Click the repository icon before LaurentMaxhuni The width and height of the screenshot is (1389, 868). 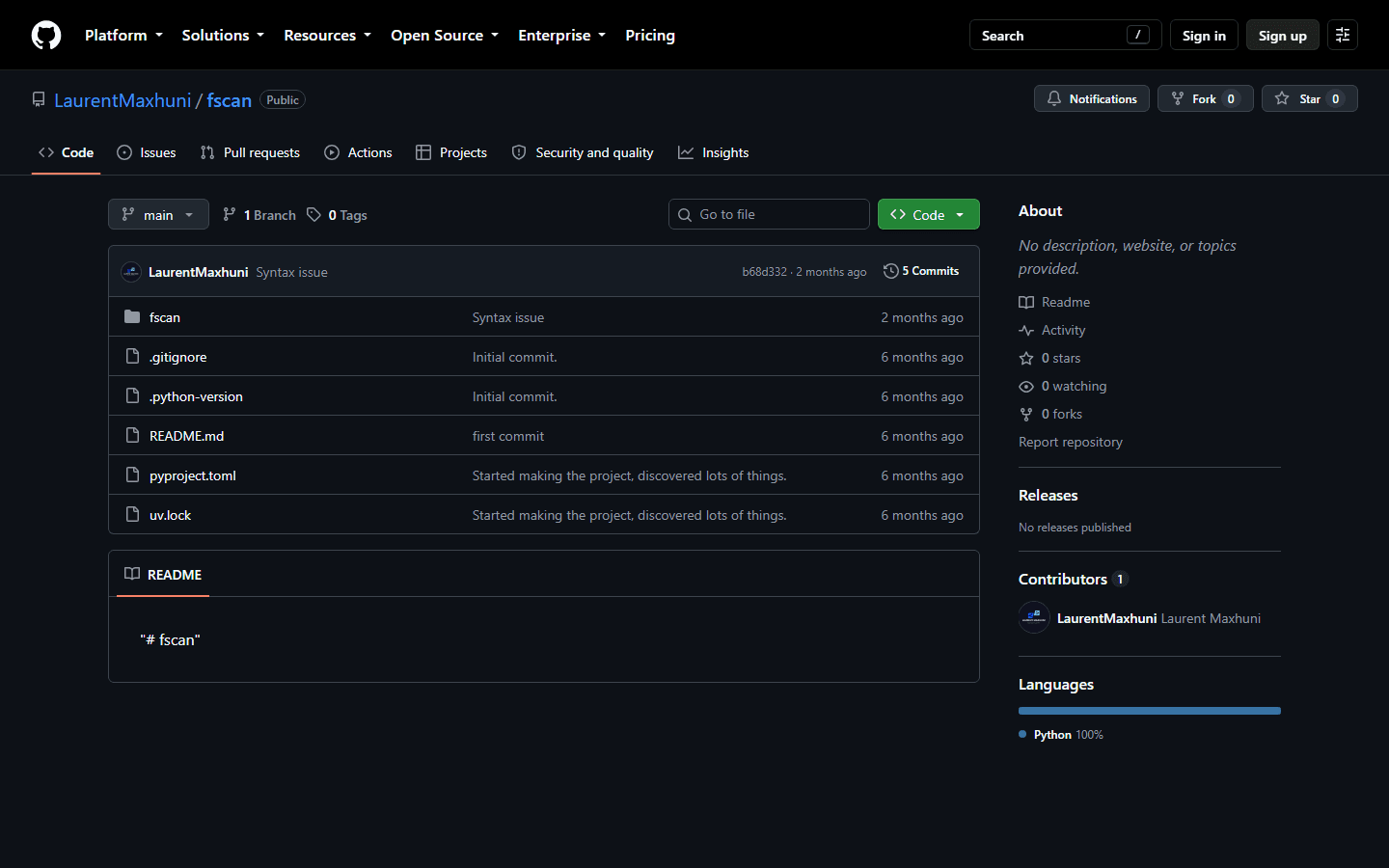[39, 99]
